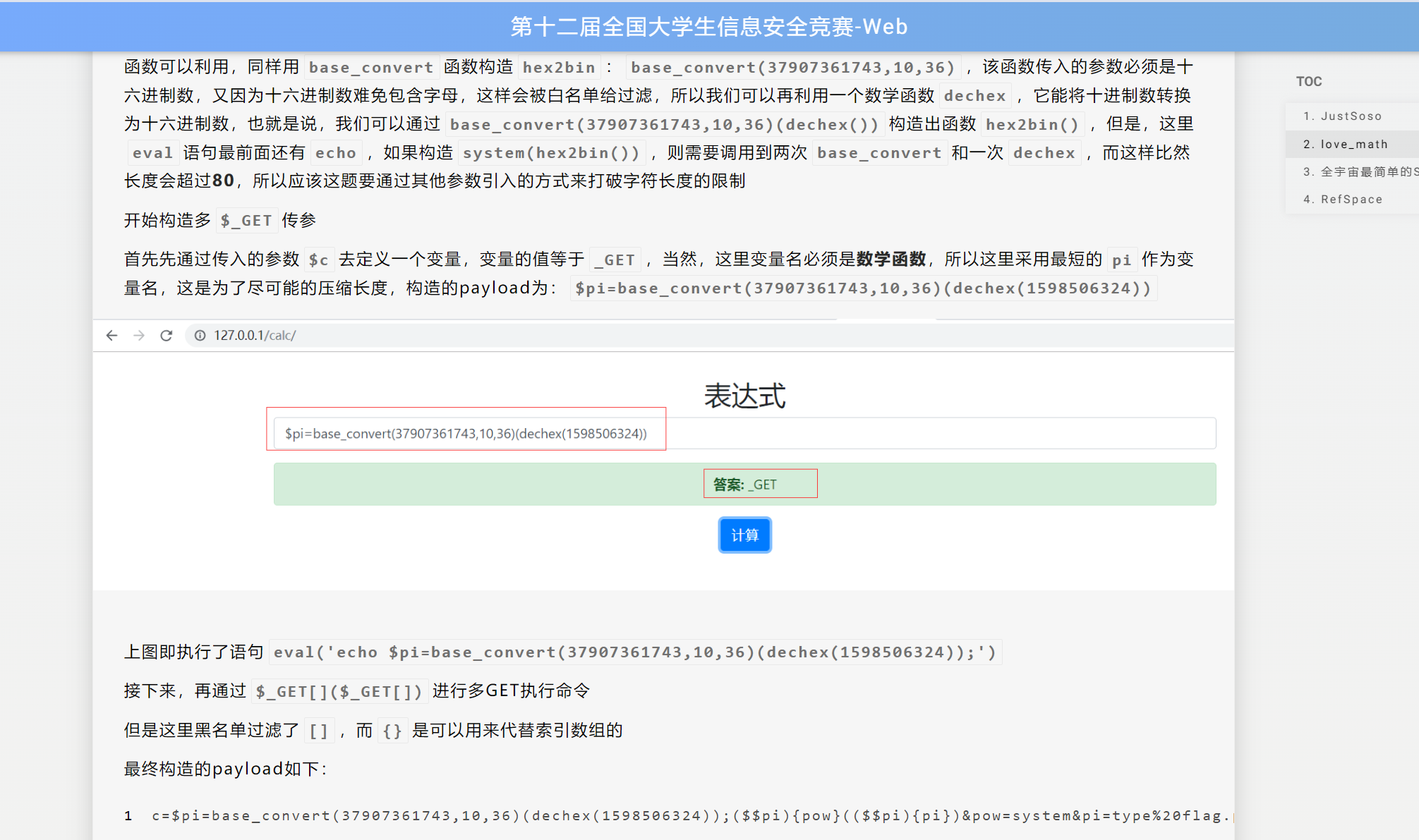This screenshot has width=1419, height=840.
Task: Click the inline code {}
Action: (392, 731)
